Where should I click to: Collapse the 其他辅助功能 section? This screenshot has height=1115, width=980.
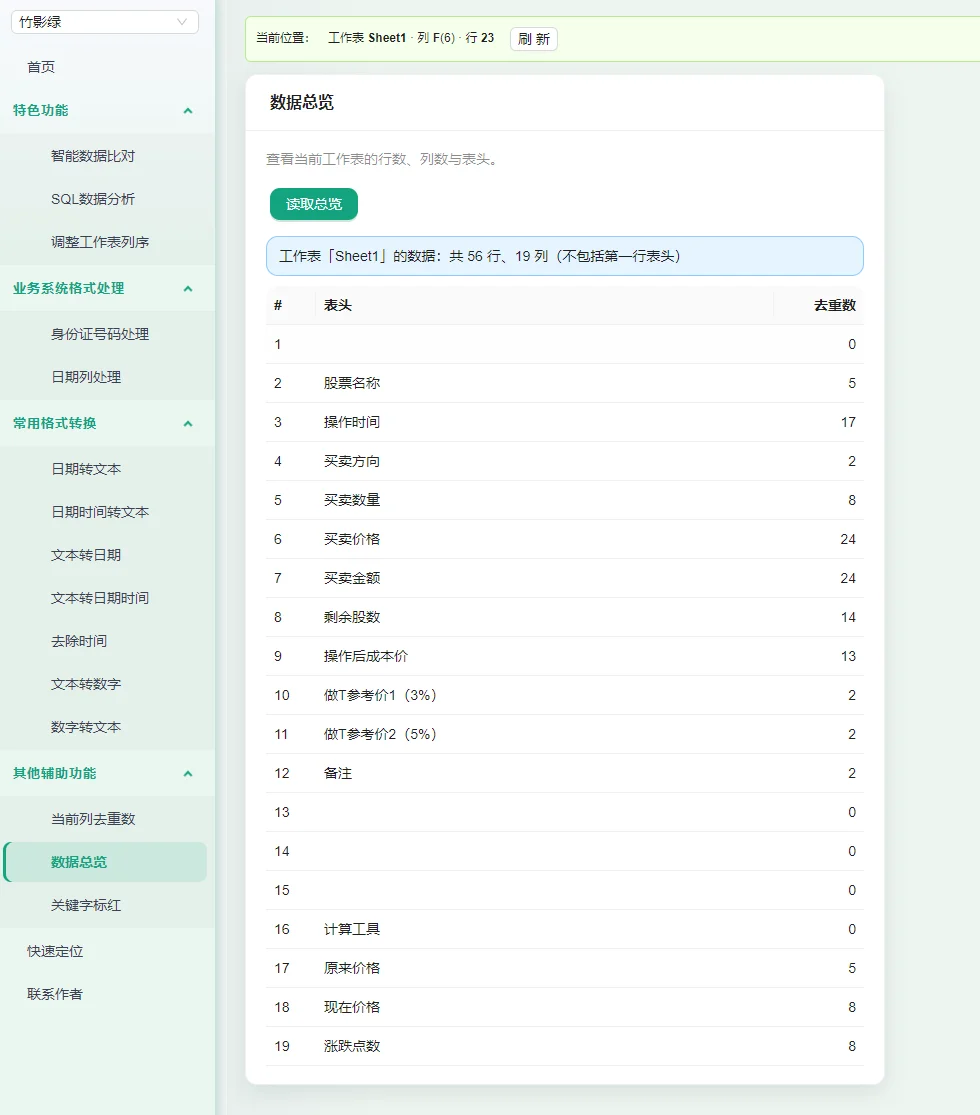click(x=107, y=773)
